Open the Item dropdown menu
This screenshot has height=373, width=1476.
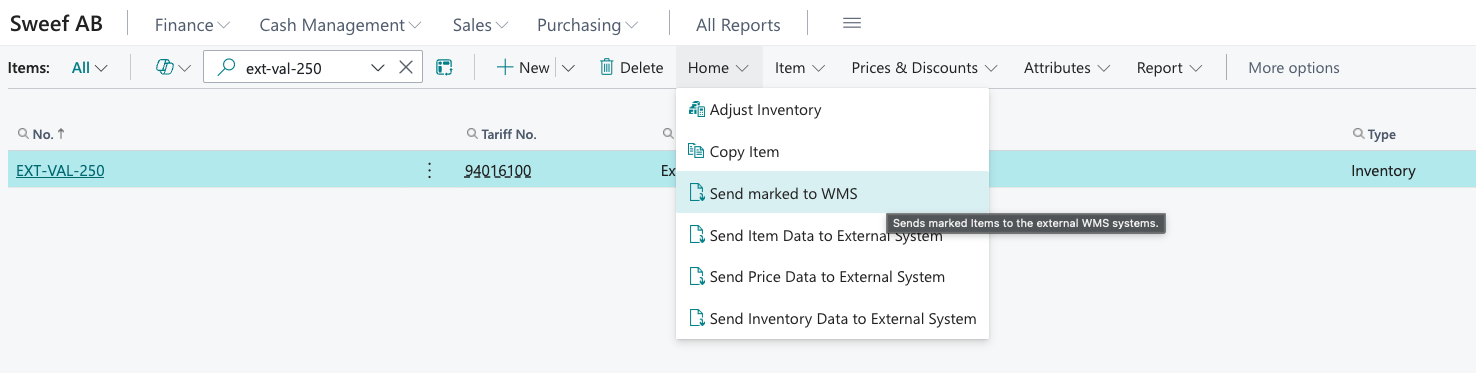(x=800, y=68)
